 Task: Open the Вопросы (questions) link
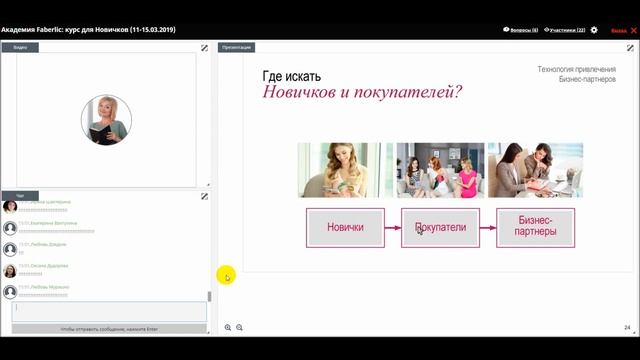pyautogui.click(x=520, y=30)
